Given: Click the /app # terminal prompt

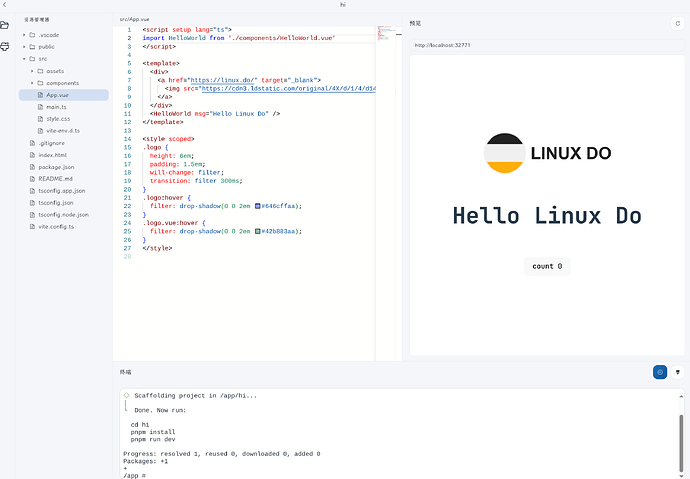Looking at the screenshot, I should pos(134,475).
